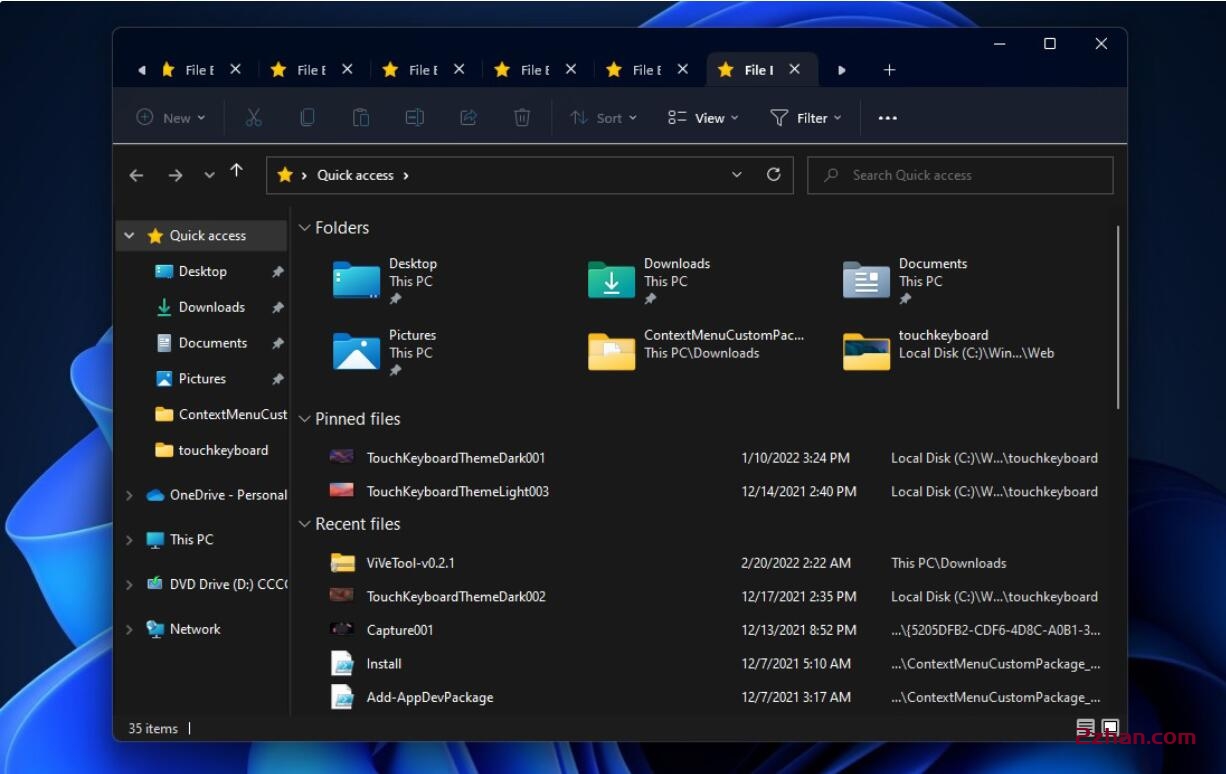Click the New button
Viewport: 1226px width, 774px height.
pos(169,117)
